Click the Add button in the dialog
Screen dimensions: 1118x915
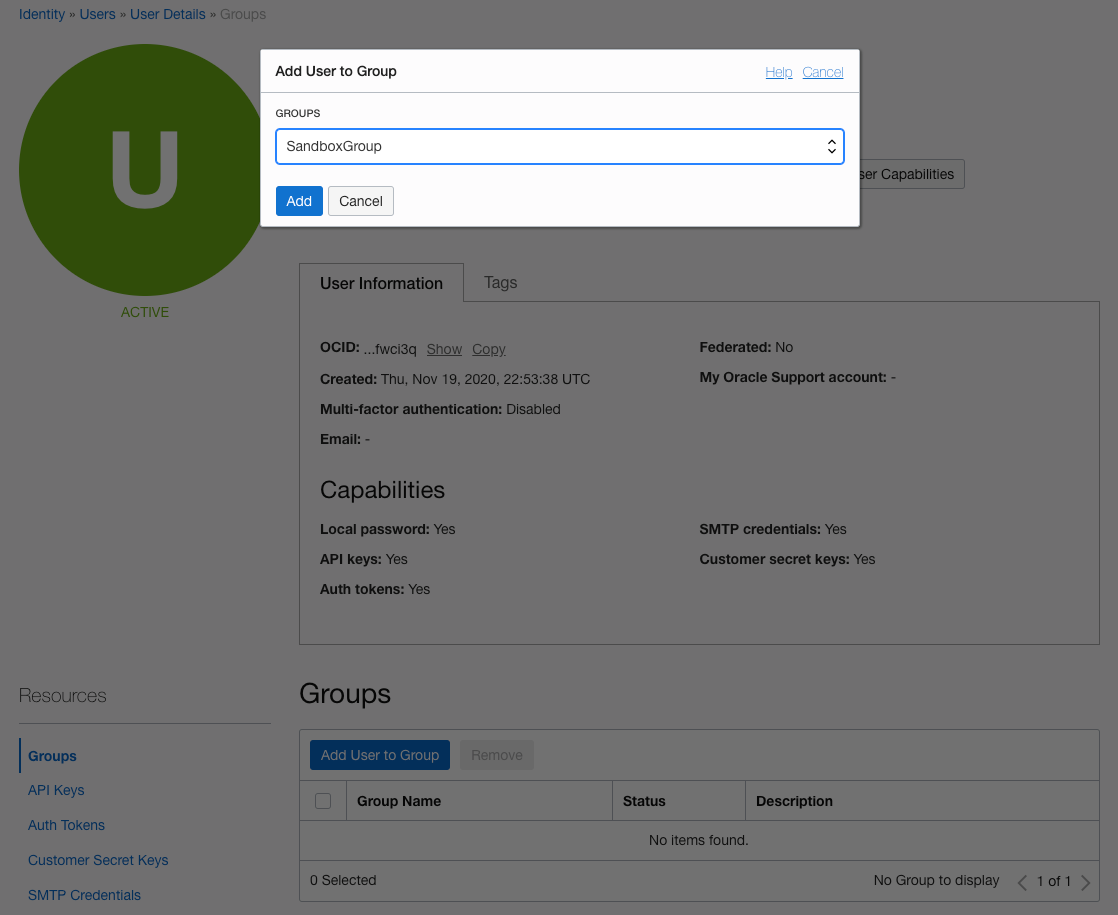tap(298, 200)
